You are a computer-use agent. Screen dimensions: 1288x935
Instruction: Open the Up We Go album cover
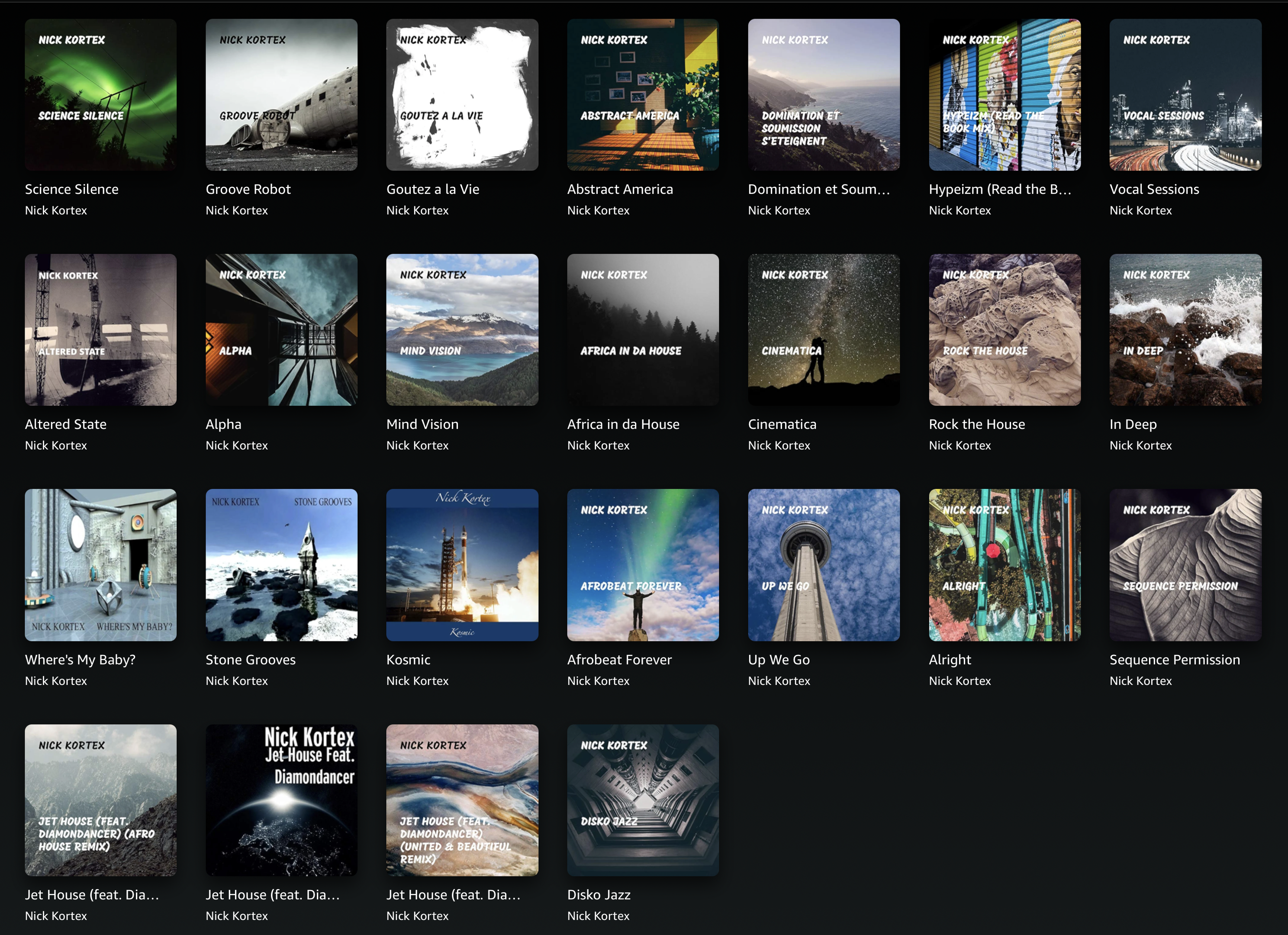pyautogui.click(x=824, y=564)
